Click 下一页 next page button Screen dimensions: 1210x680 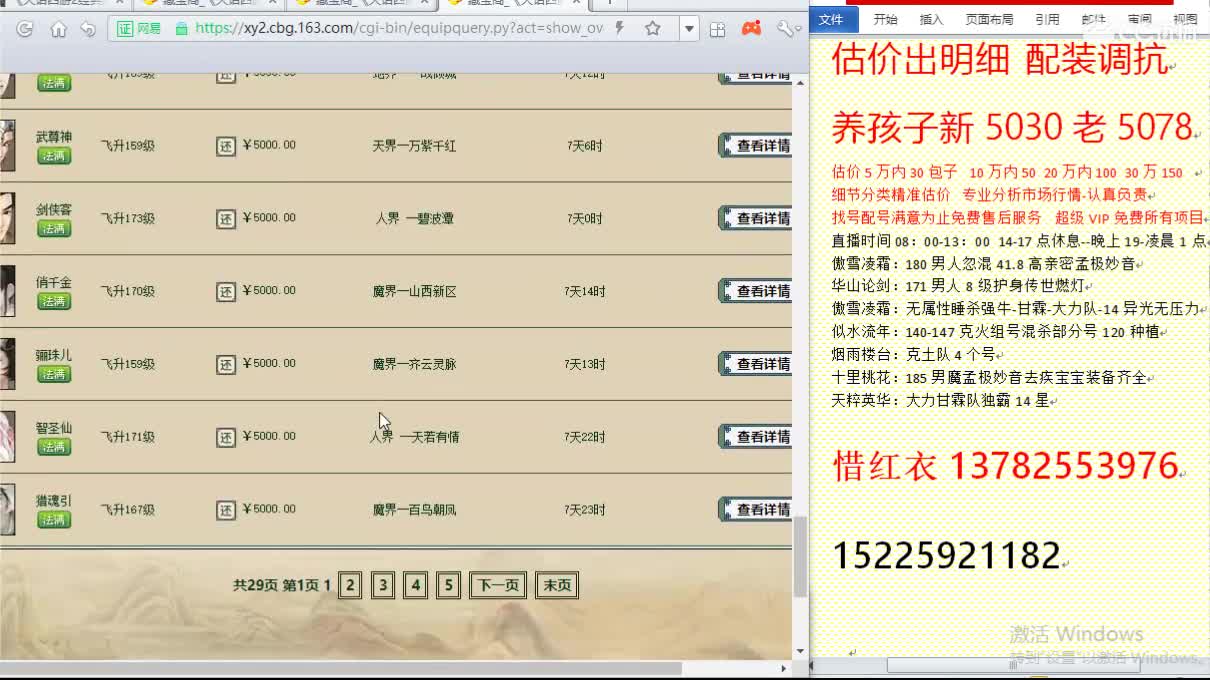pos(498,586)
